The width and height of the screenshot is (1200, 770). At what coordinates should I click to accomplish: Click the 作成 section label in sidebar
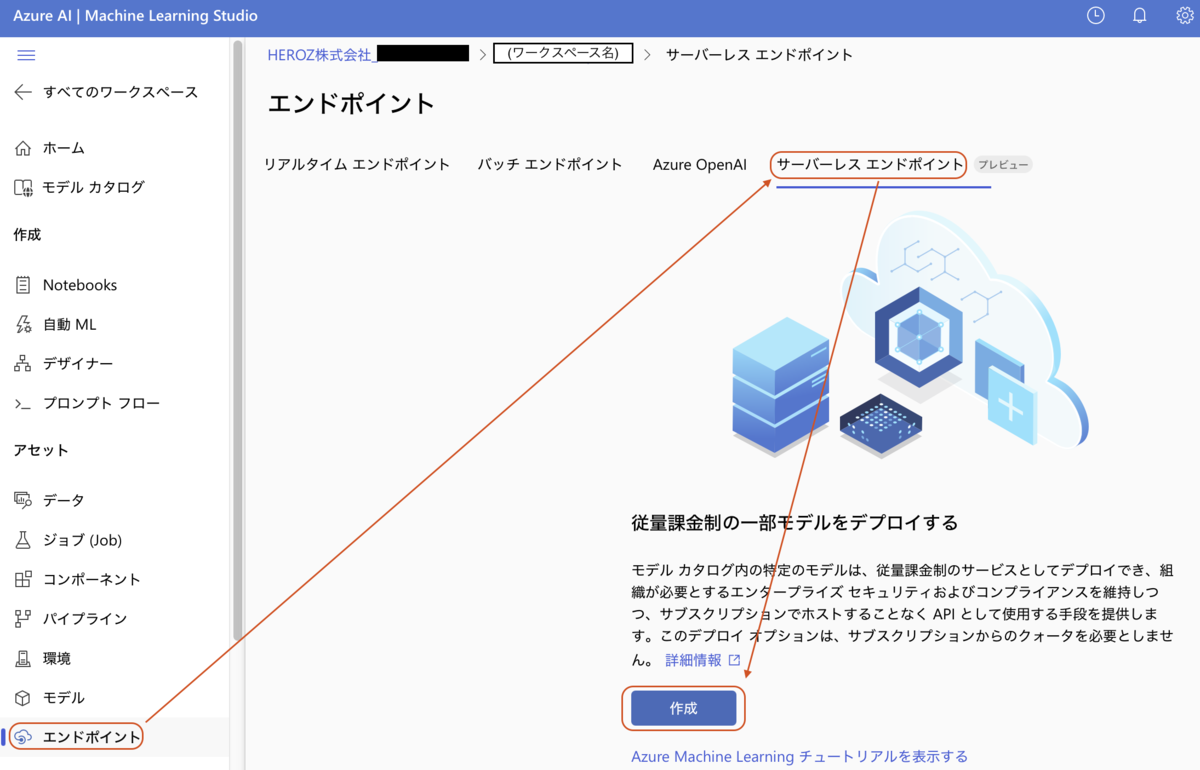coord(27,235)
